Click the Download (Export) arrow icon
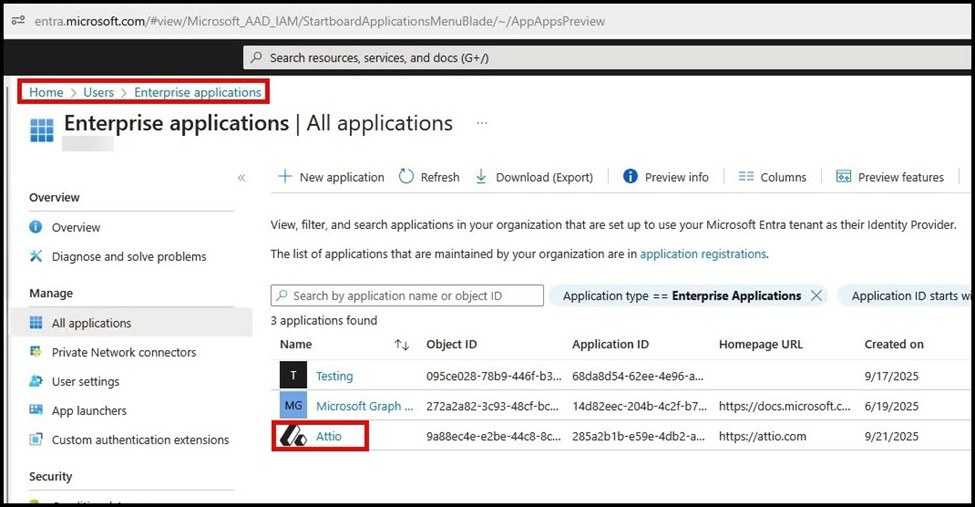Image resolution: width=975 pixels, height=507 pixels. pyautogui.click(x=481, y=177)
